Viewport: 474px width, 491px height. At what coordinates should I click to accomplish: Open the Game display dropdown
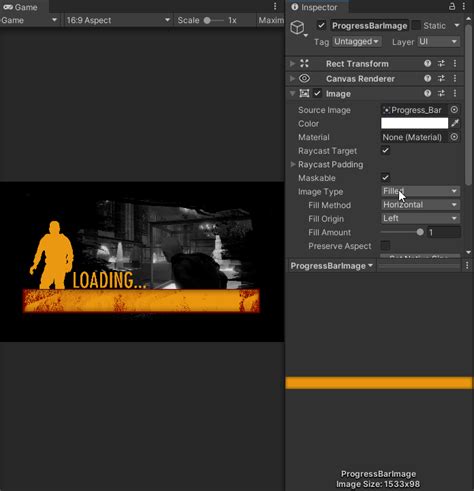pyautogui.click(x=29, y=20)
